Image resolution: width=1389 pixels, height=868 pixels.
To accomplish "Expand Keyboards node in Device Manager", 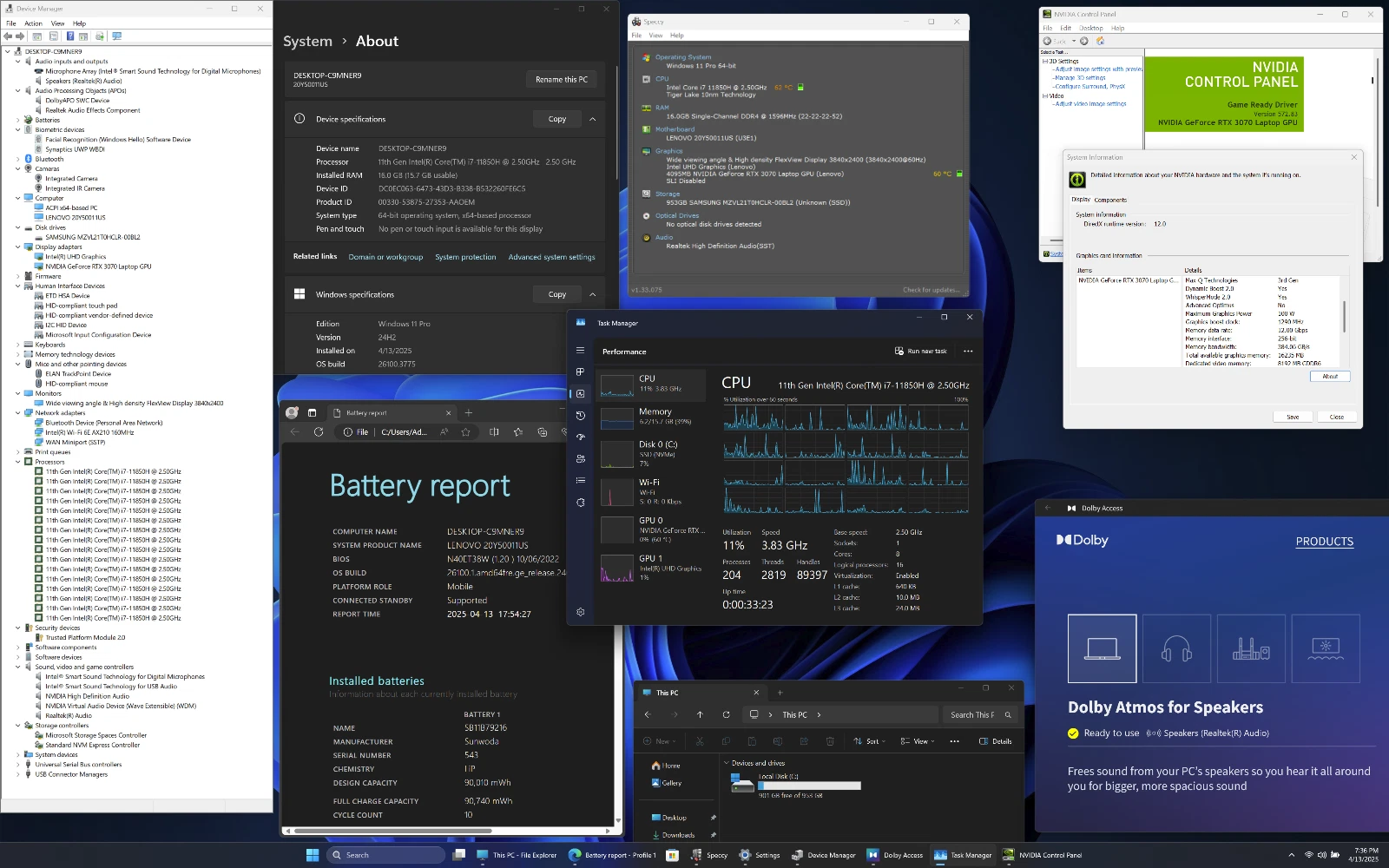I will click(17, 345).
